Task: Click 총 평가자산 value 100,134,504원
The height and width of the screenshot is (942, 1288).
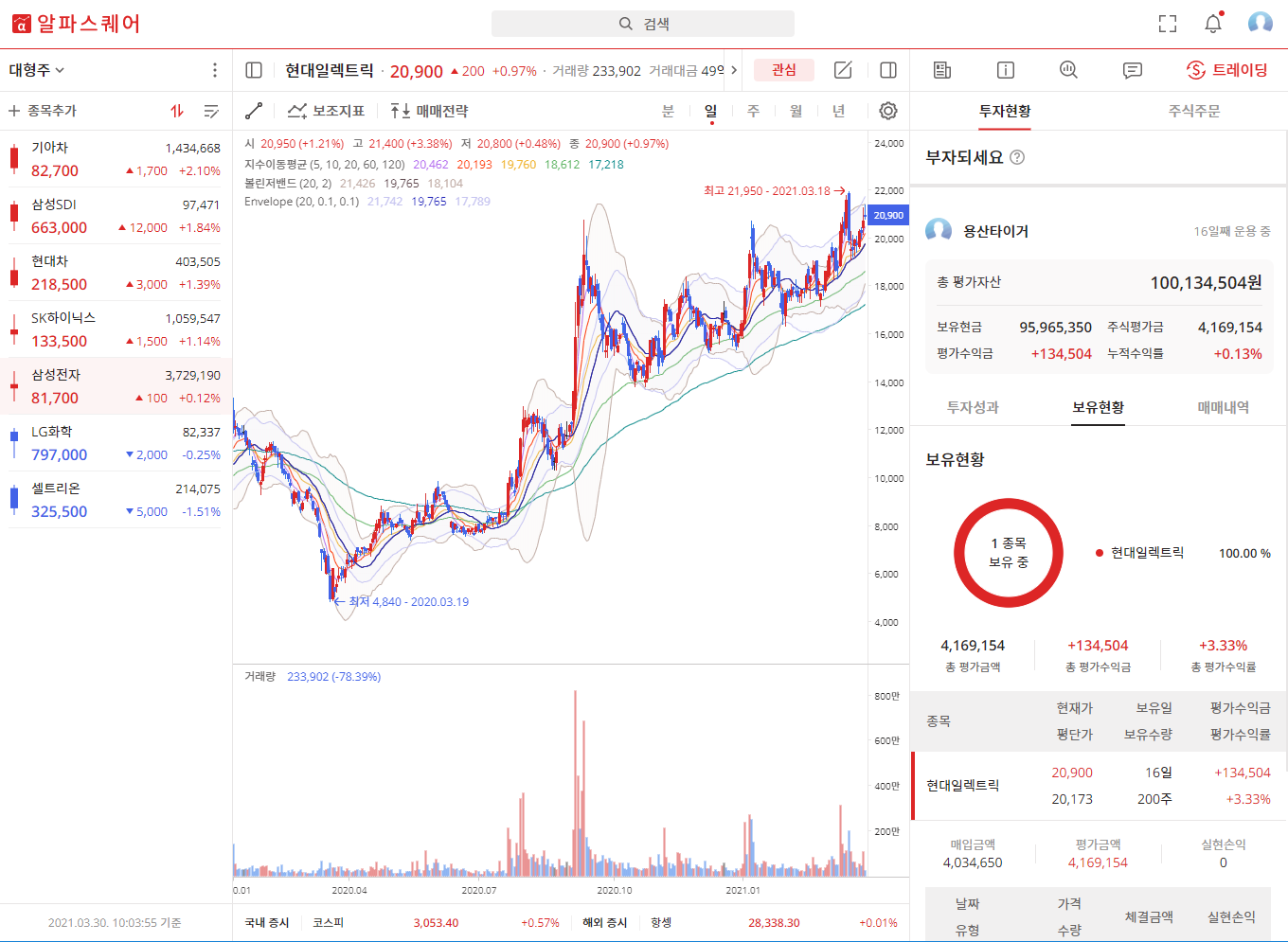Action: pos(1206,282)
